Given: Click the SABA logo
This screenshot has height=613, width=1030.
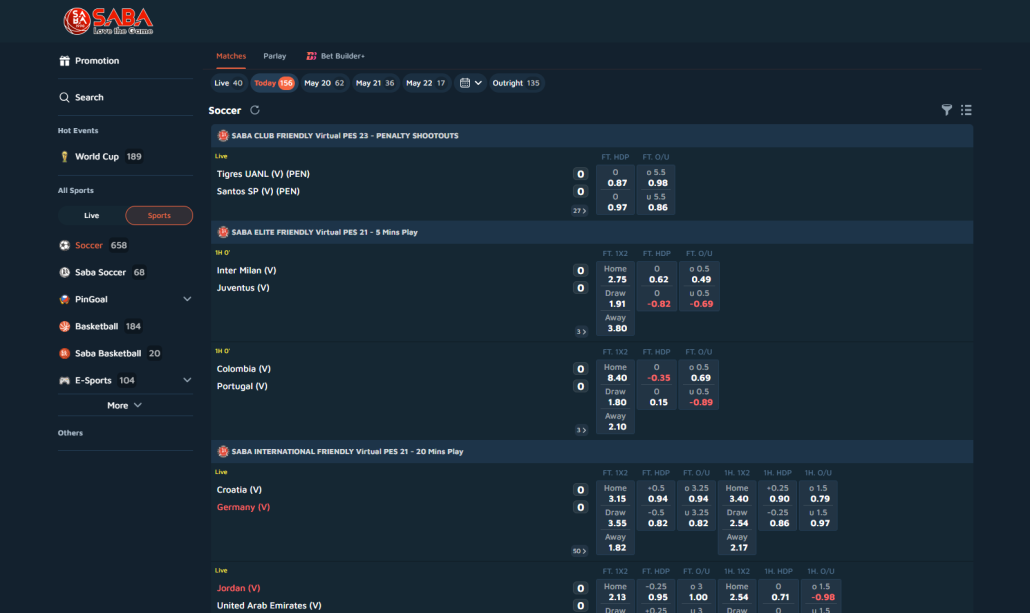Looking at the screenshot, I should click(108, 21).
